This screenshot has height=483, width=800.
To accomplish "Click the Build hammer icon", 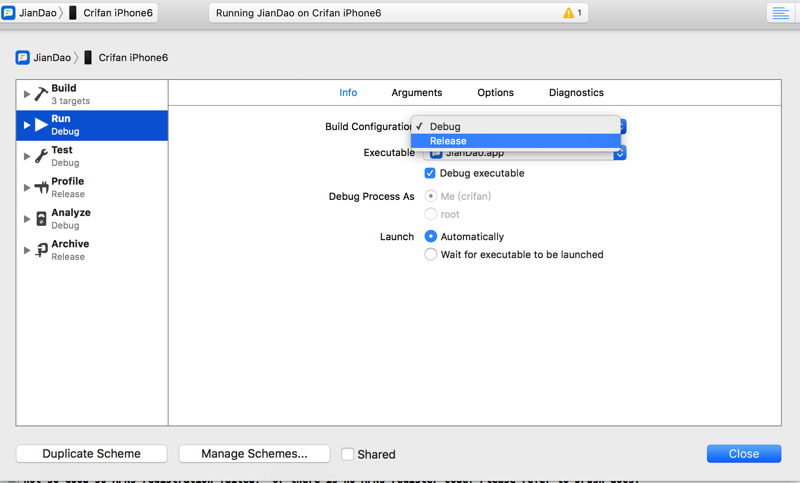I will point(41,94).
